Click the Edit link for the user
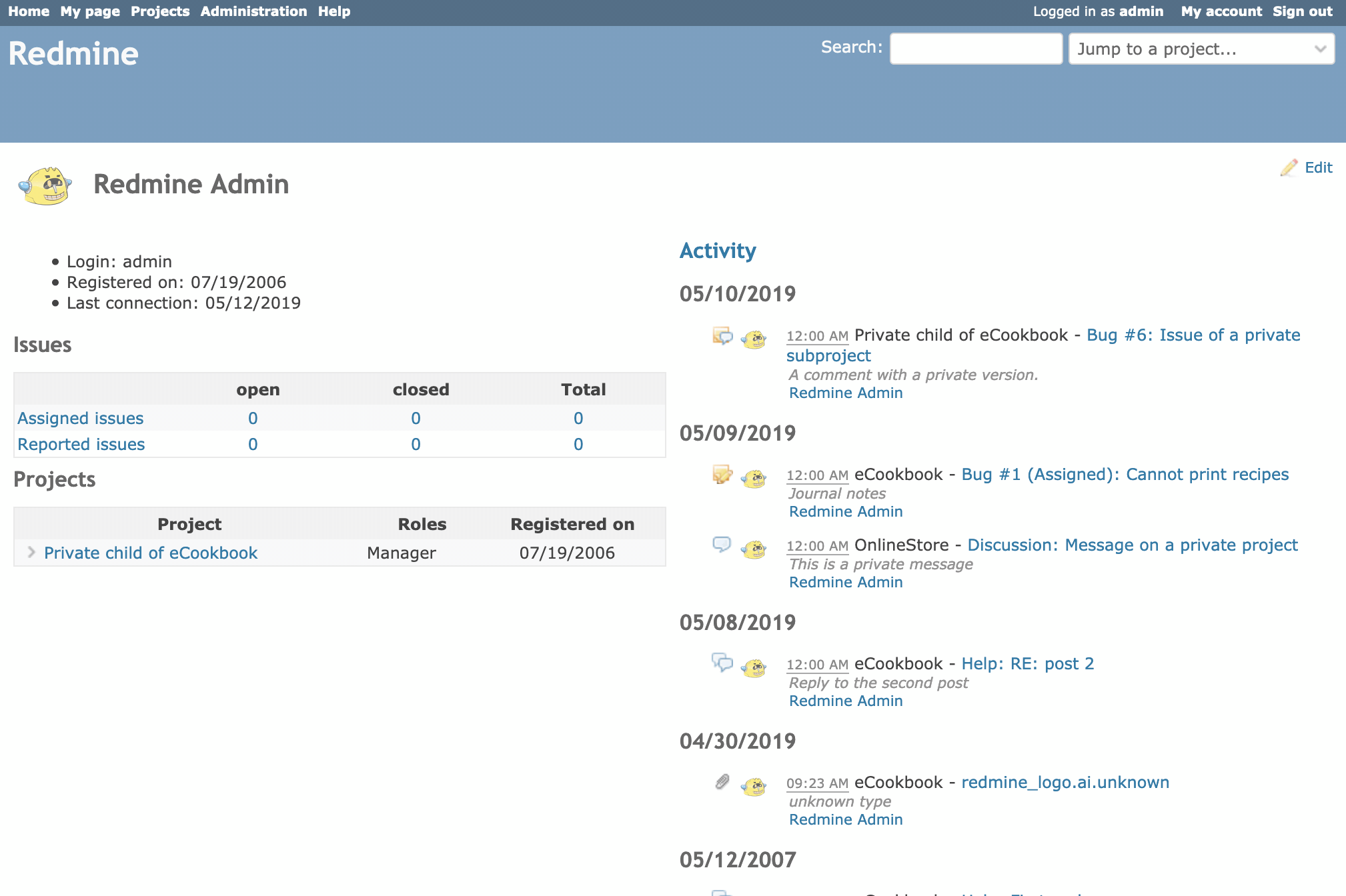Screen dimensions: 1346x896 [x=1318, y=167]
